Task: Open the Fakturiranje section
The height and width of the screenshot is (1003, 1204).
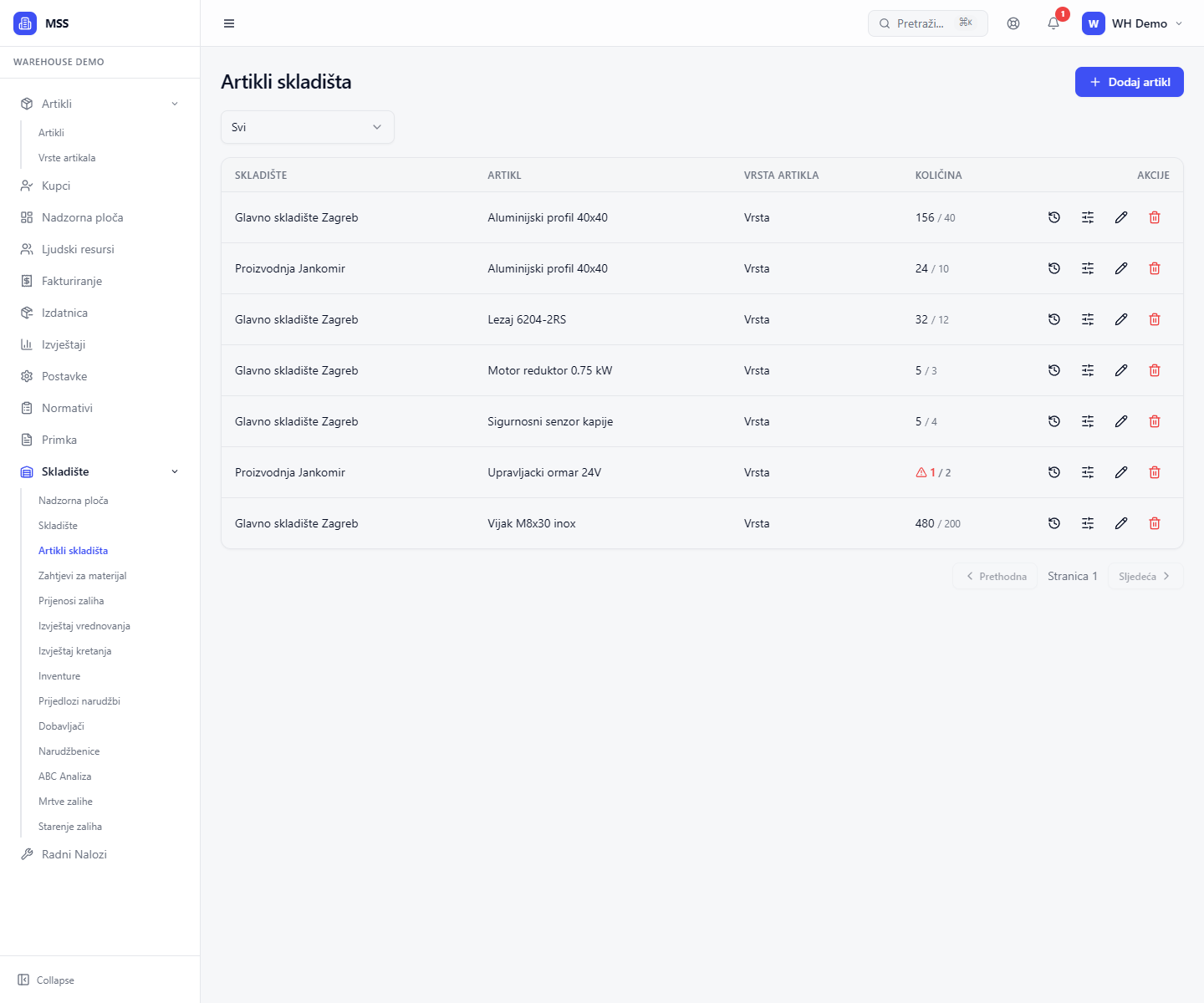Action: click(x=72, y=281)
